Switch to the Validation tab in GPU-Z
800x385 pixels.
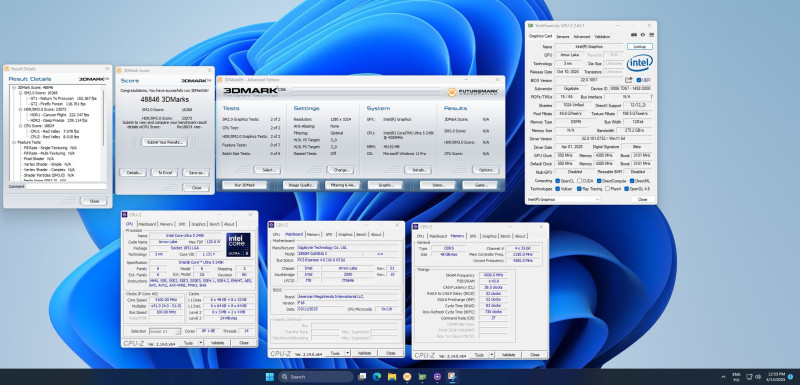(602, 37)
